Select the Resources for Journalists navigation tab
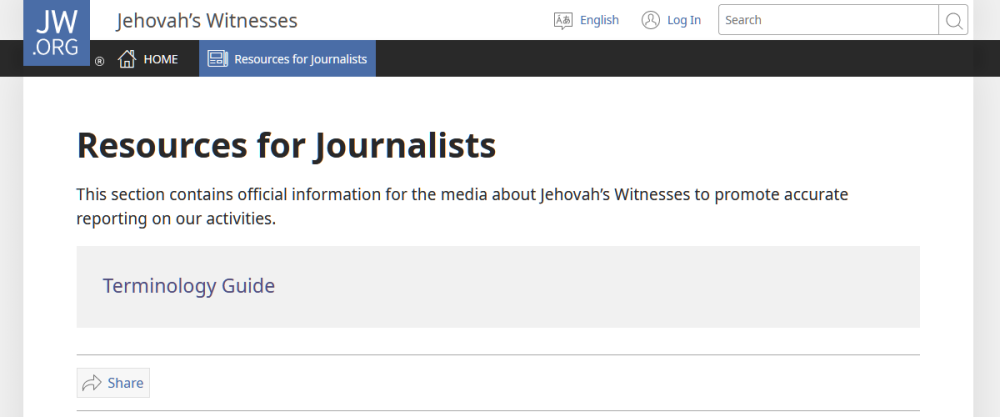Image resolution: width=1000 pixels, height=417 pixels. pos(300,59)
